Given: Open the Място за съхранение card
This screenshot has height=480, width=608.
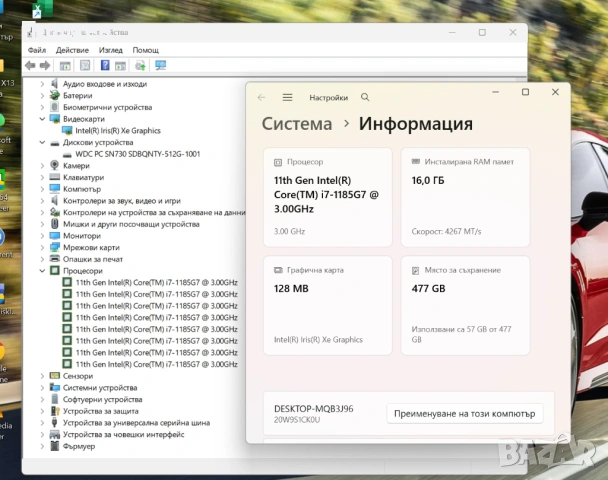Looking at the screenshot, I should click(465, 305).
